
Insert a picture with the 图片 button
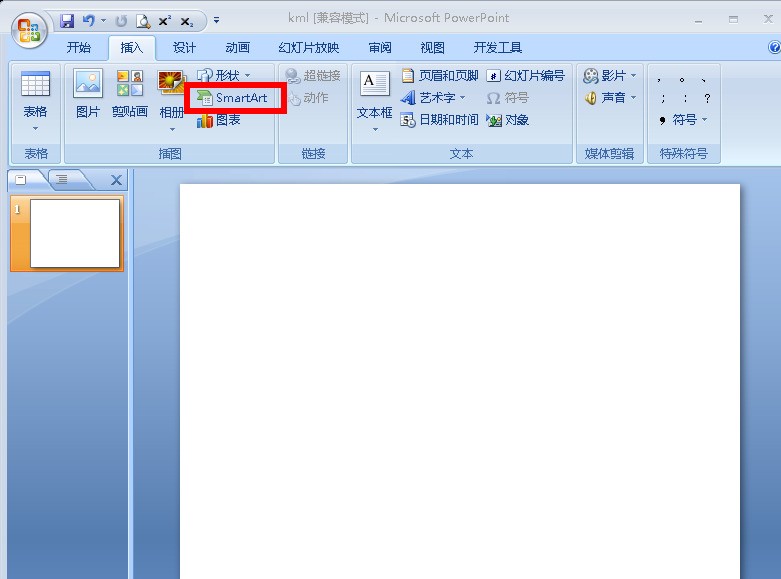[88, 94]
